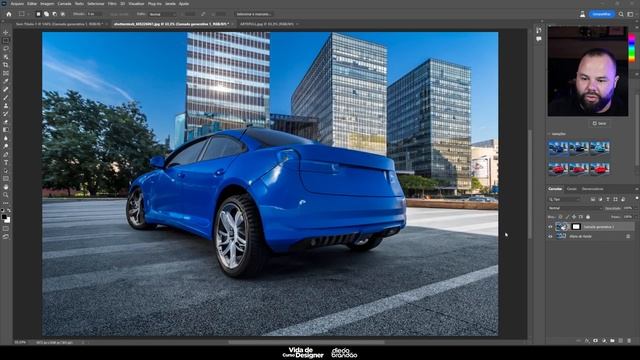Open the Arquivo menu
The width and height of the screenshot is (640, 360).
coord(17,4)
